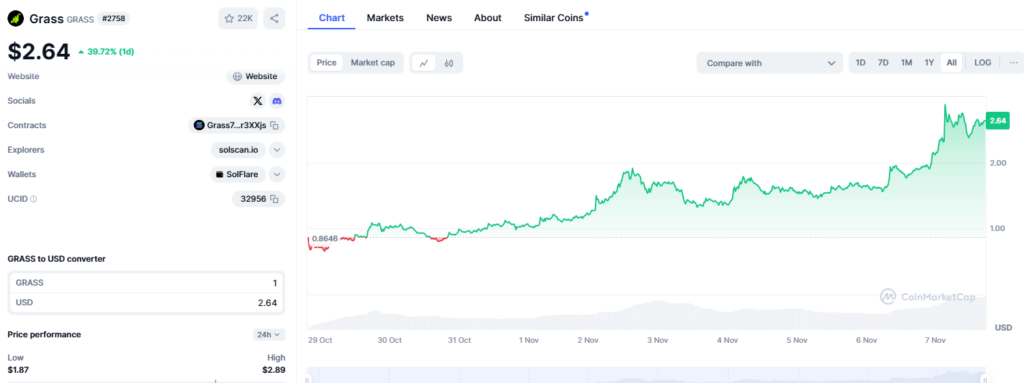Image resolution: width=1024 pixels, height=383 pixels.
Task: Set chart range to 1M
Action: [906, 63]
